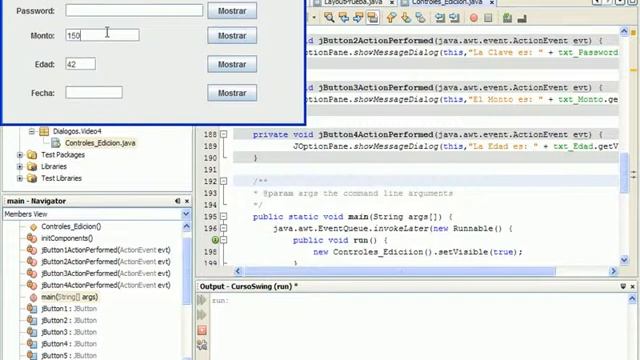Click the green override glyph on line 197
This screenshot has width=640, height=360.
tap(215, 240)
